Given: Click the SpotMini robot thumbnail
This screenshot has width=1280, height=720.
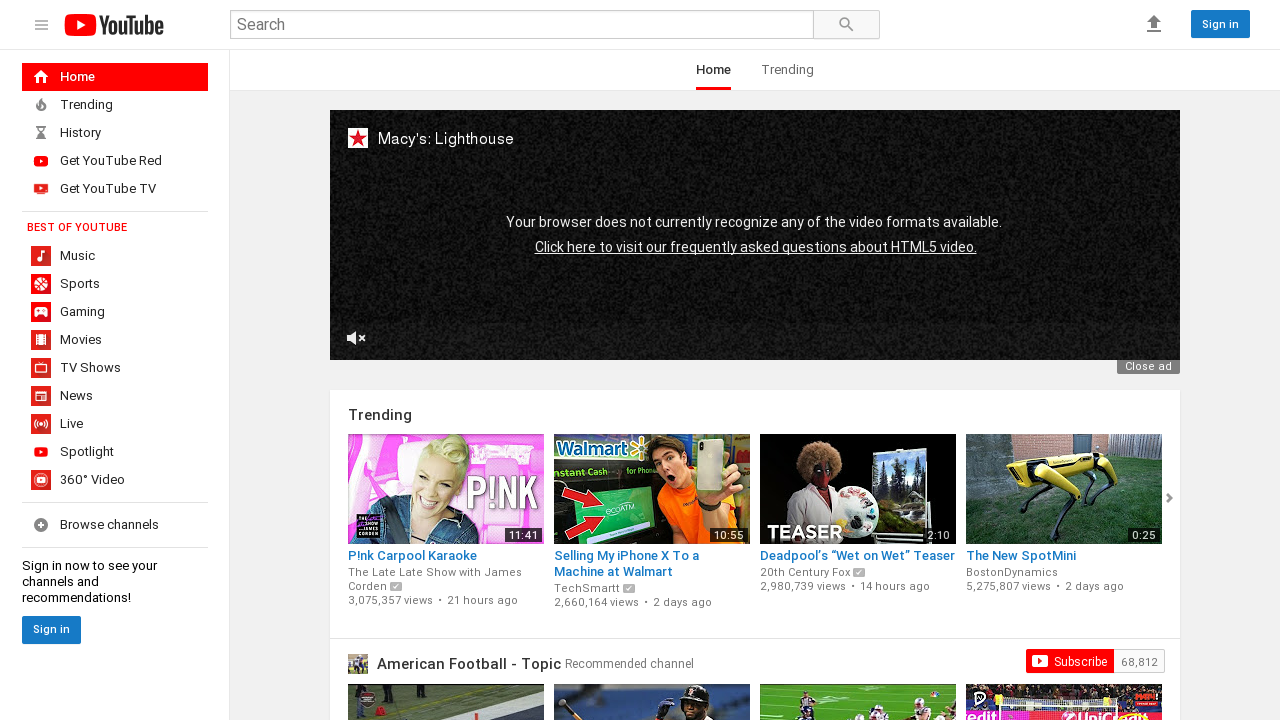Looking at the screenshot, I should click(x=1064, y=489).
